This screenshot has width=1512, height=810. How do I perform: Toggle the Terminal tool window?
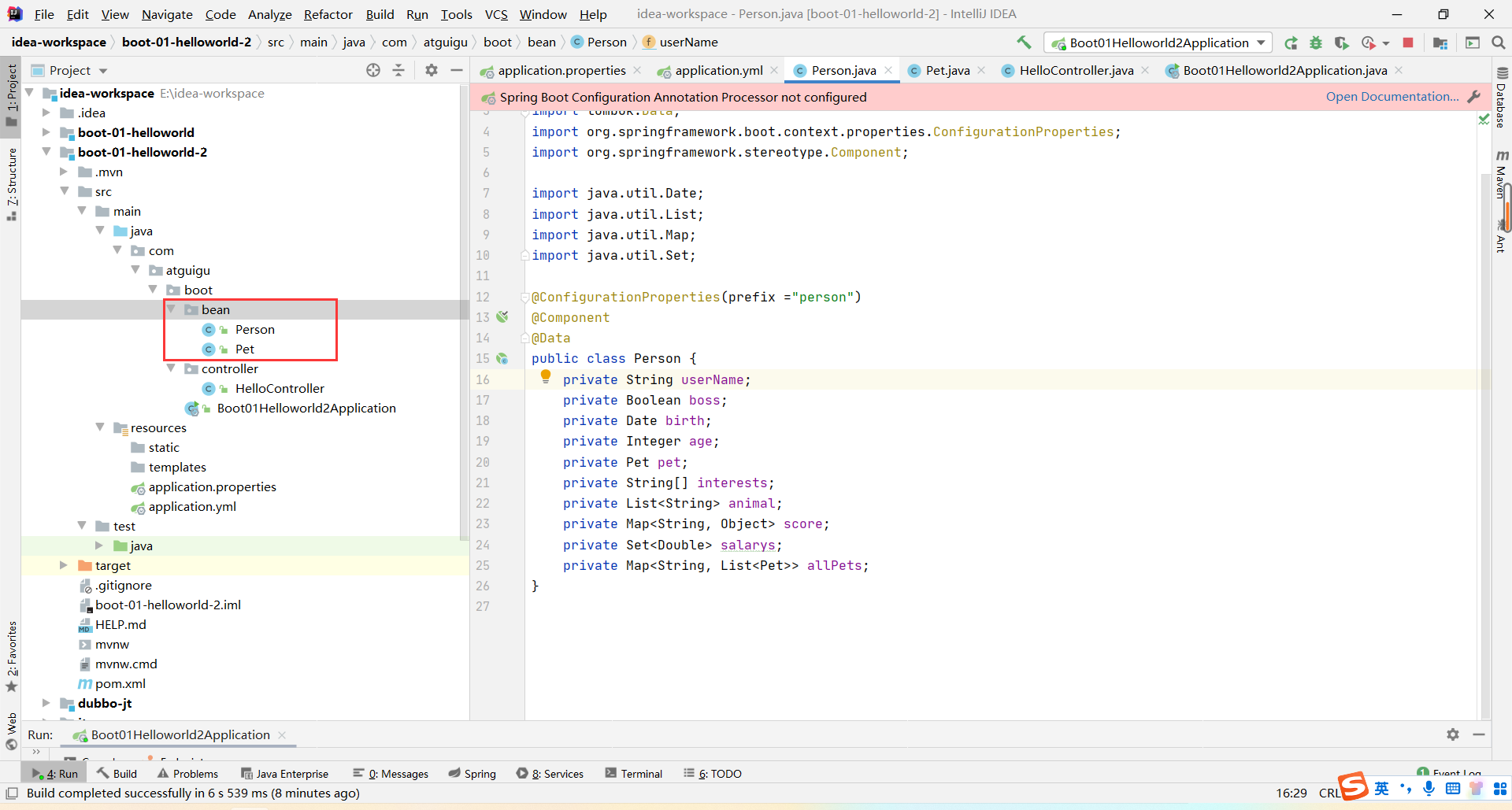click(634, 774)
